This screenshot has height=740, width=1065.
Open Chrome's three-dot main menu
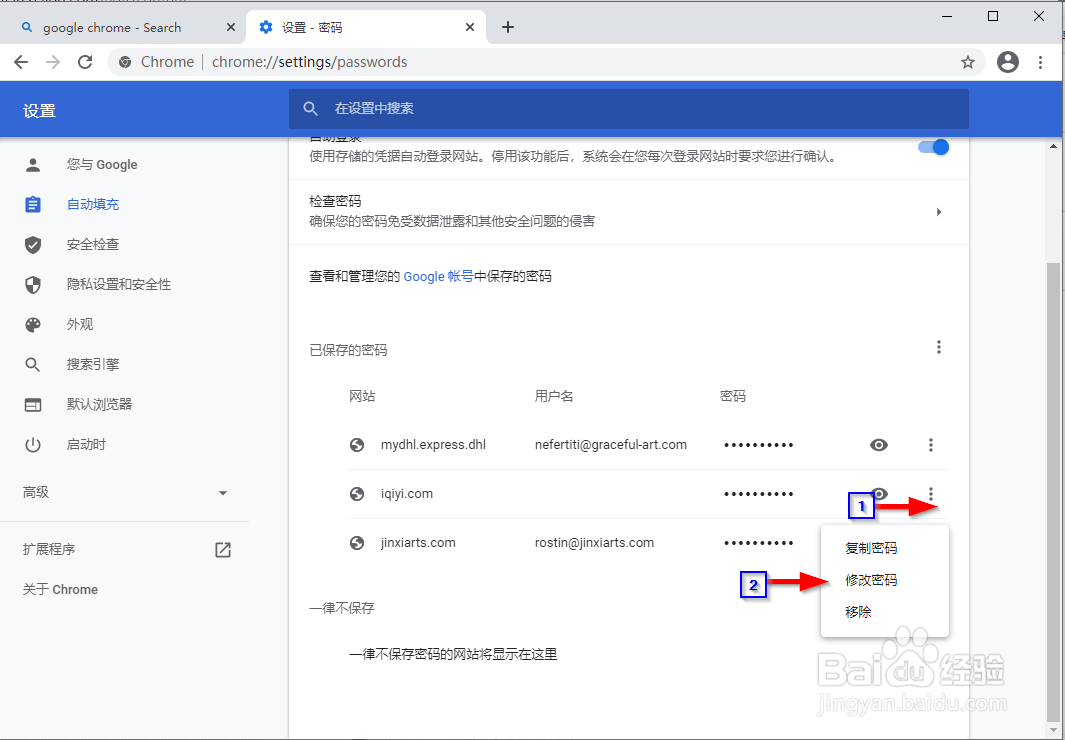point(1041,62)
